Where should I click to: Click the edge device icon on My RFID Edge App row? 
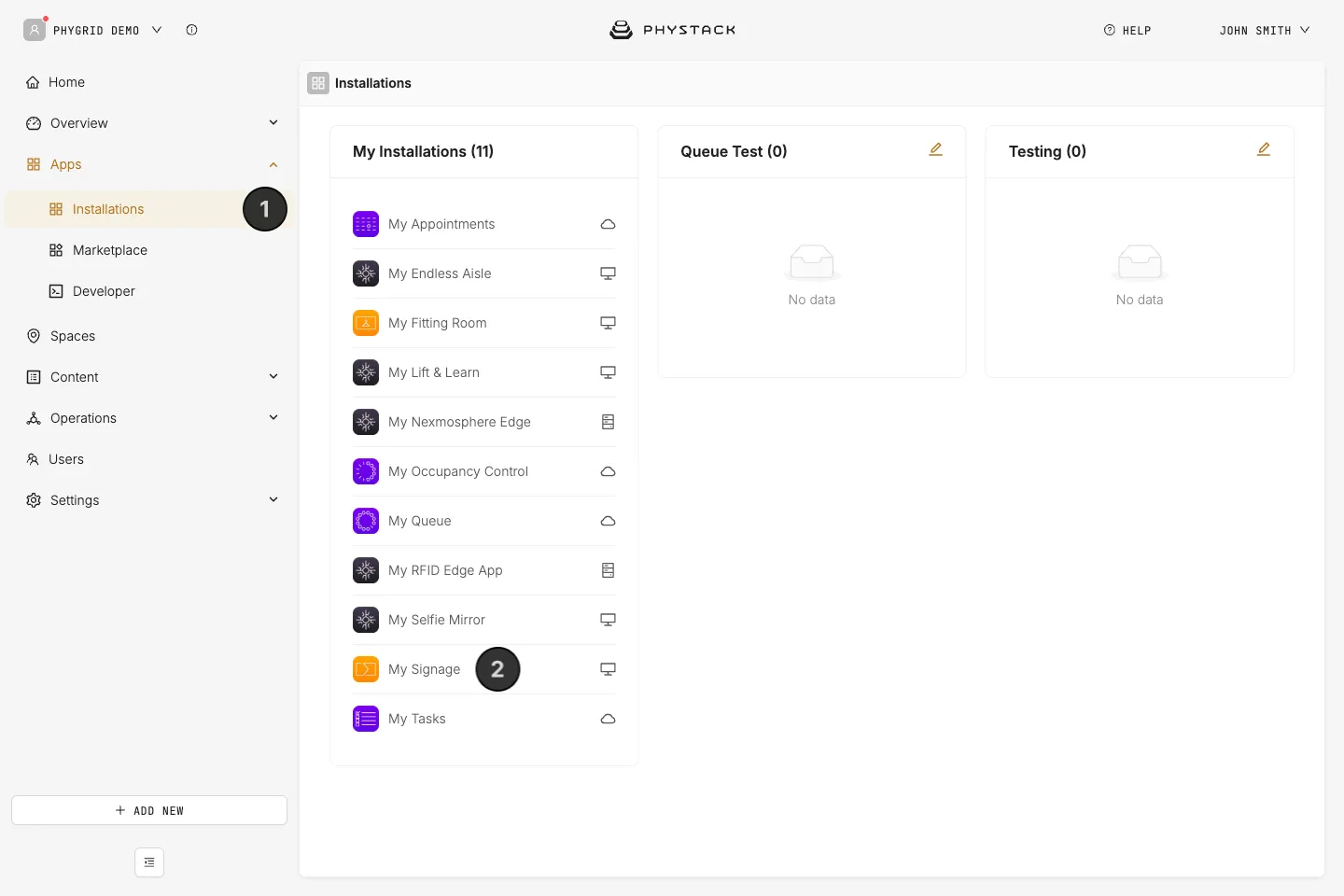(608, 570)
